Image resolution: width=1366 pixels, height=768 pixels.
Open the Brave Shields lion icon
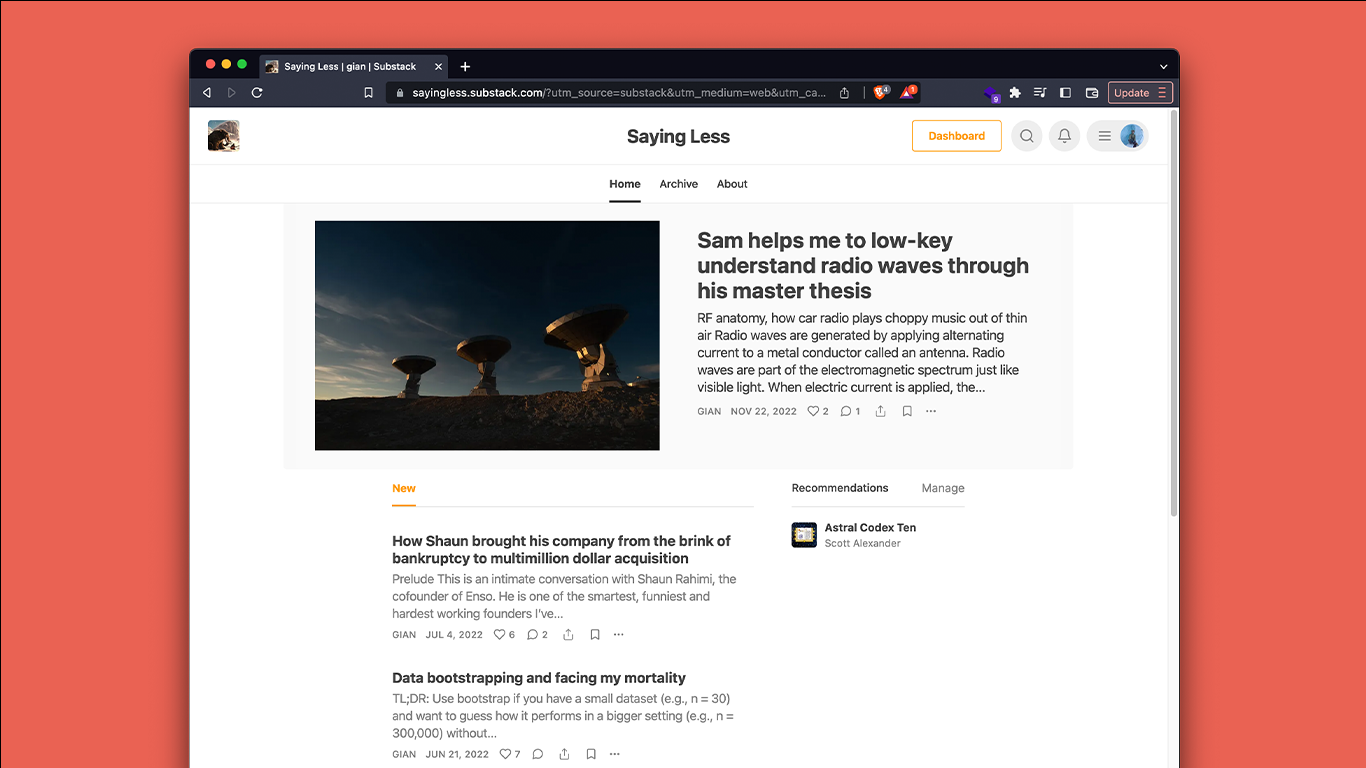[881, 92]
